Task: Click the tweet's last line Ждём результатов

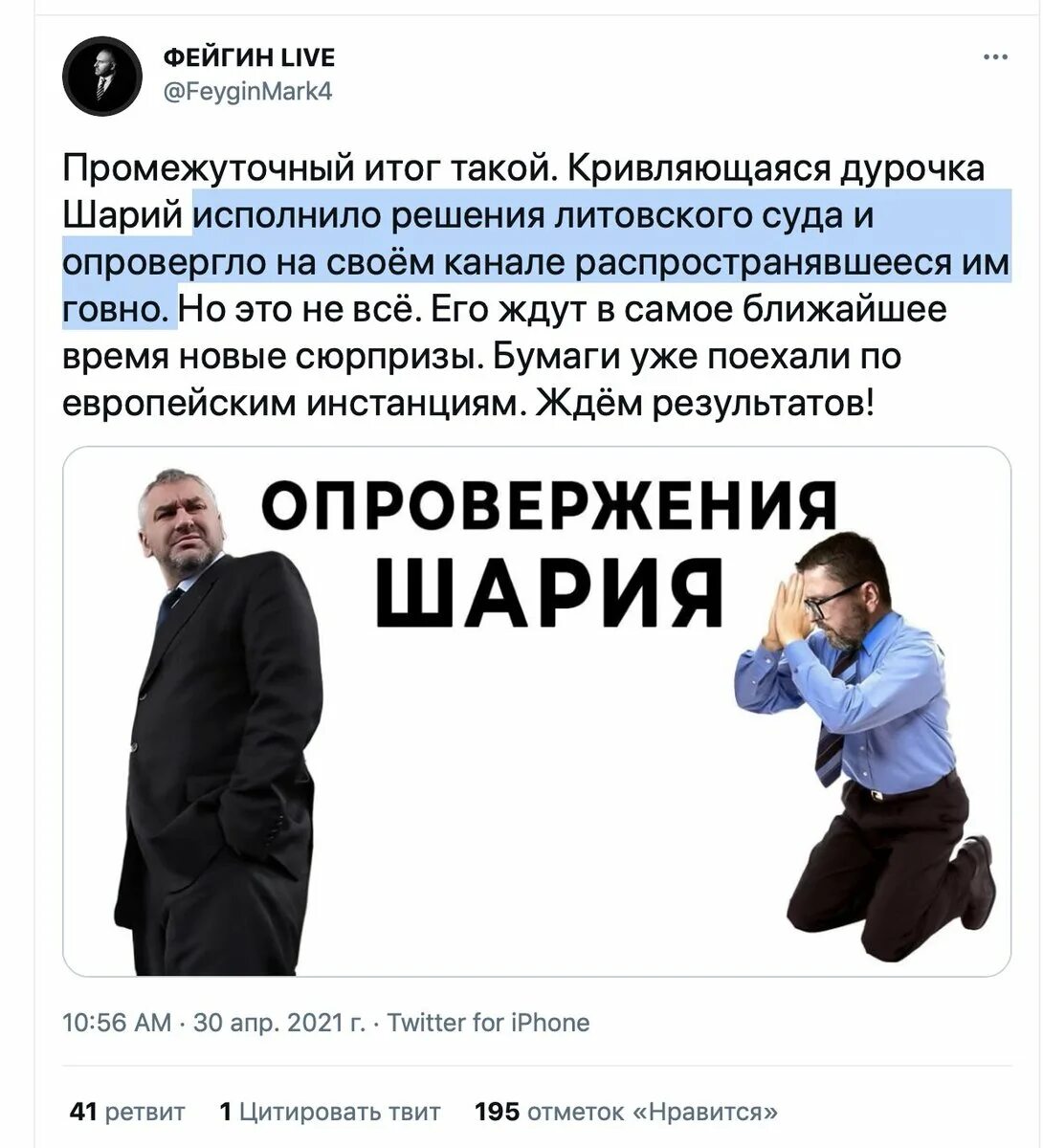Action: point(705,404)
